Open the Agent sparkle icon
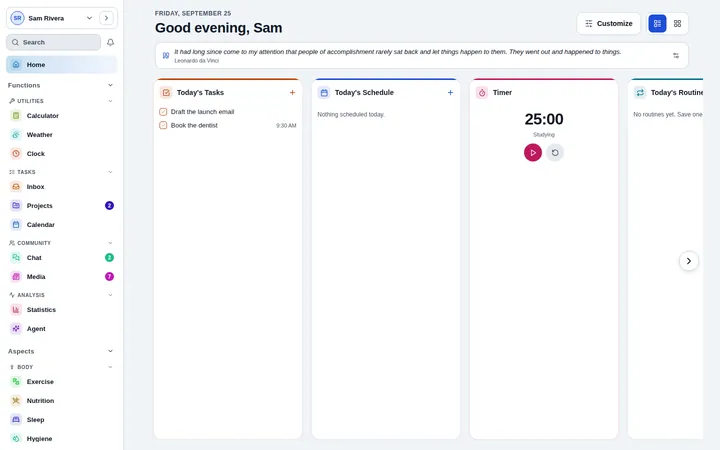Screen dimensions: 720x450 tap(16, 329)
